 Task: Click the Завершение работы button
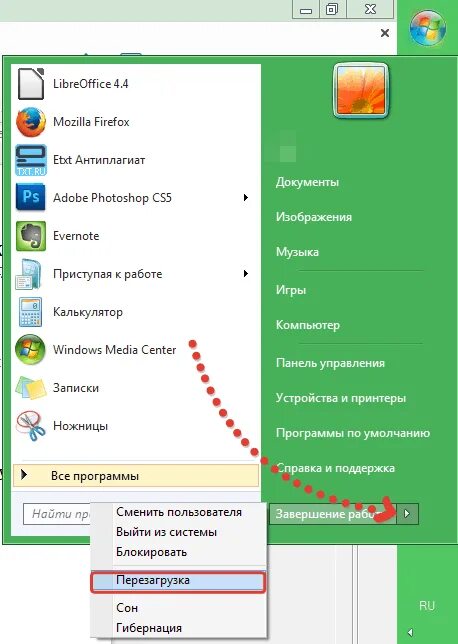(x=333, y=514)
